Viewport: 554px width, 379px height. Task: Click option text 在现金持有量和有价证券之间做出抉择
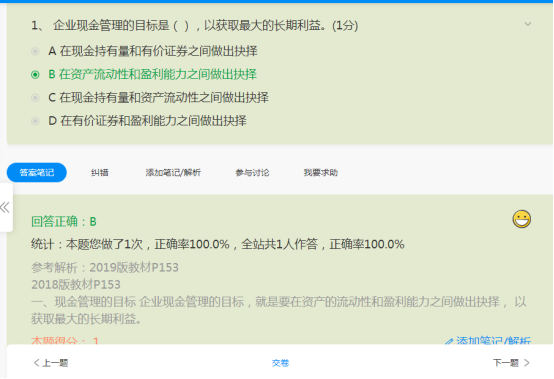(159, 51)
